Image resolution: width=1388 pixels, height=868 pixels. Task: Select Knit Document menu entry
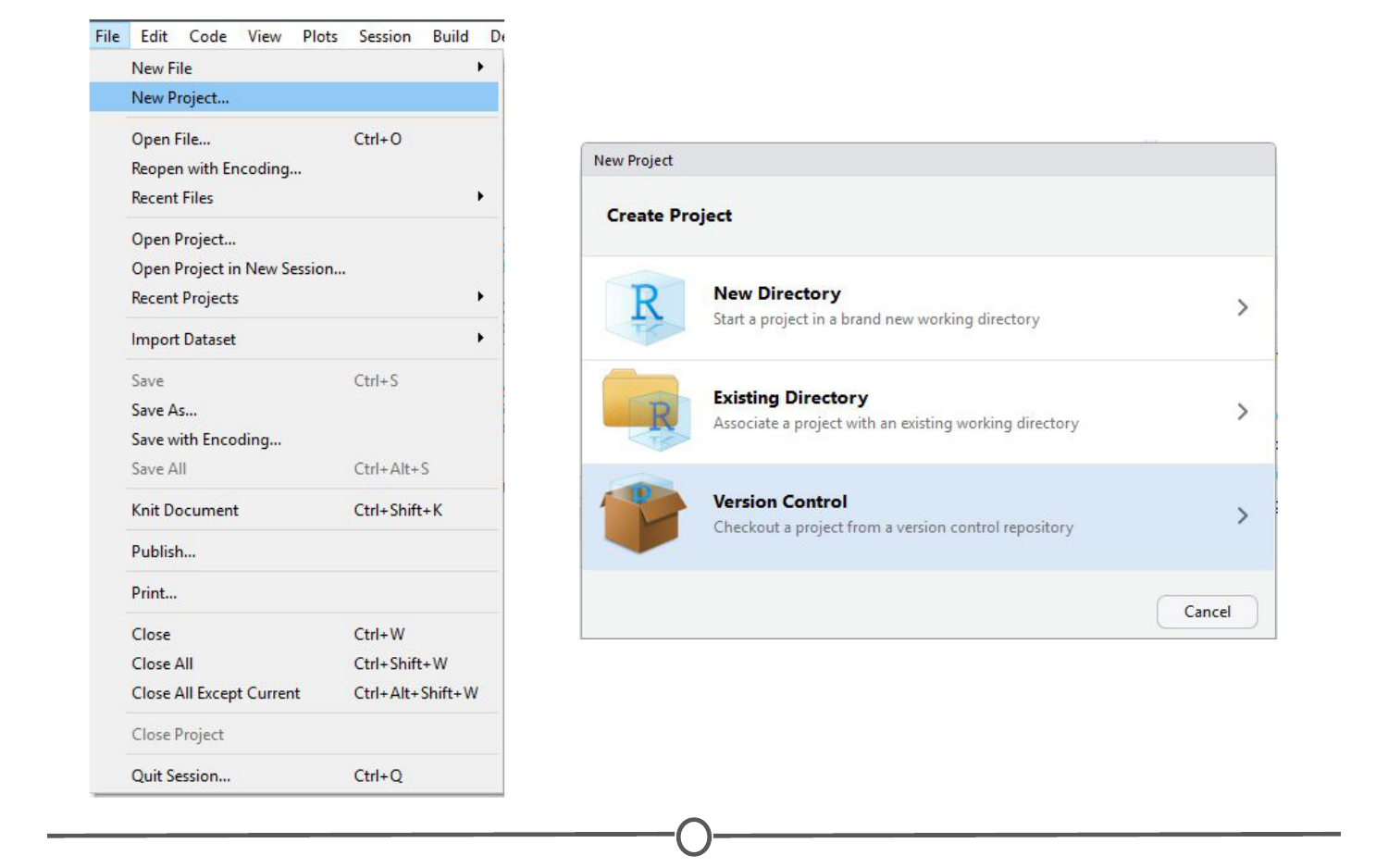[185, 510]
